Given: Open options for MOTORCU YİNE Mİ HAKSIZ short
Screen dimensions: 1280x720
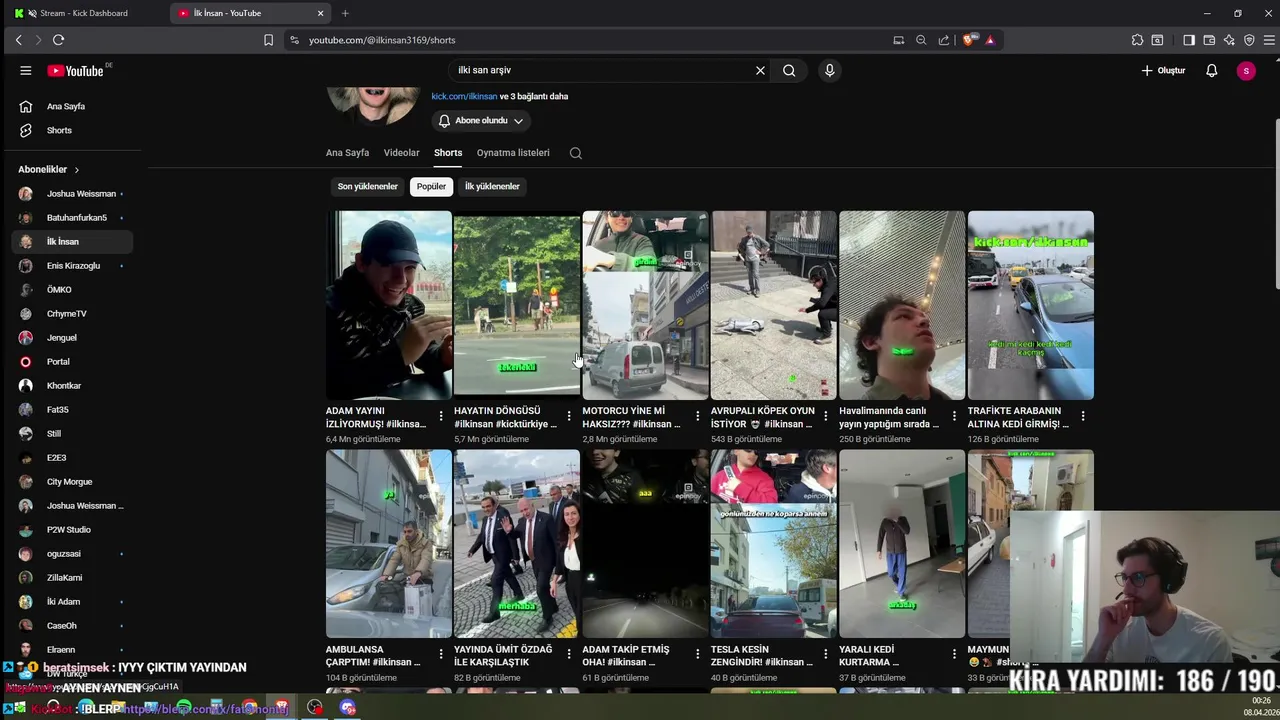Looking at the screenshot, I should 697,416.
